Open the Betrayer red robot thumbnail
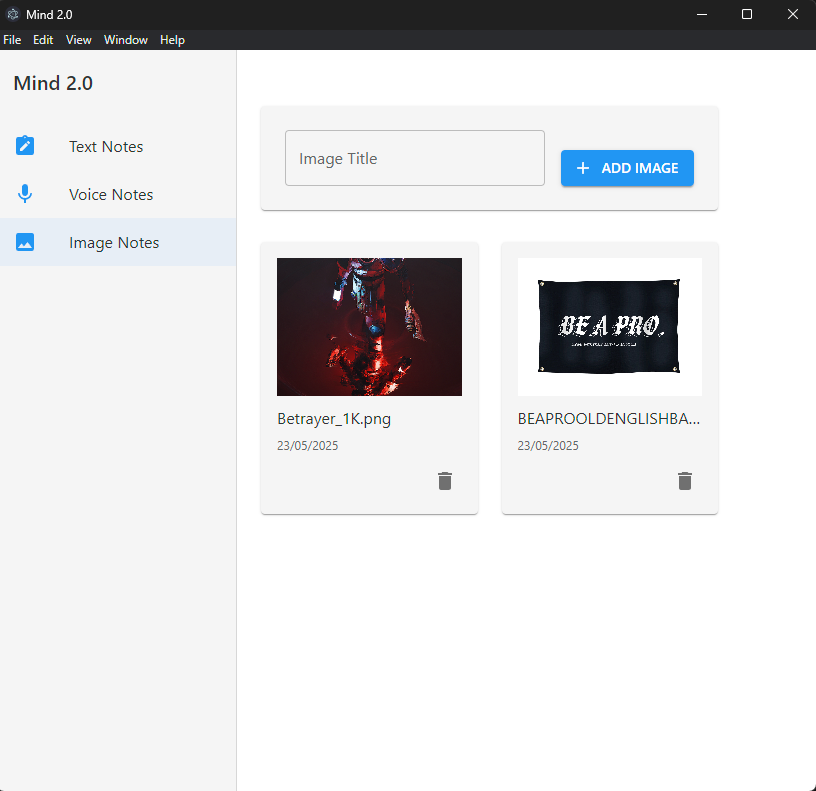The height and width of the screenshot is (791, 816). [x=369, y=327]
